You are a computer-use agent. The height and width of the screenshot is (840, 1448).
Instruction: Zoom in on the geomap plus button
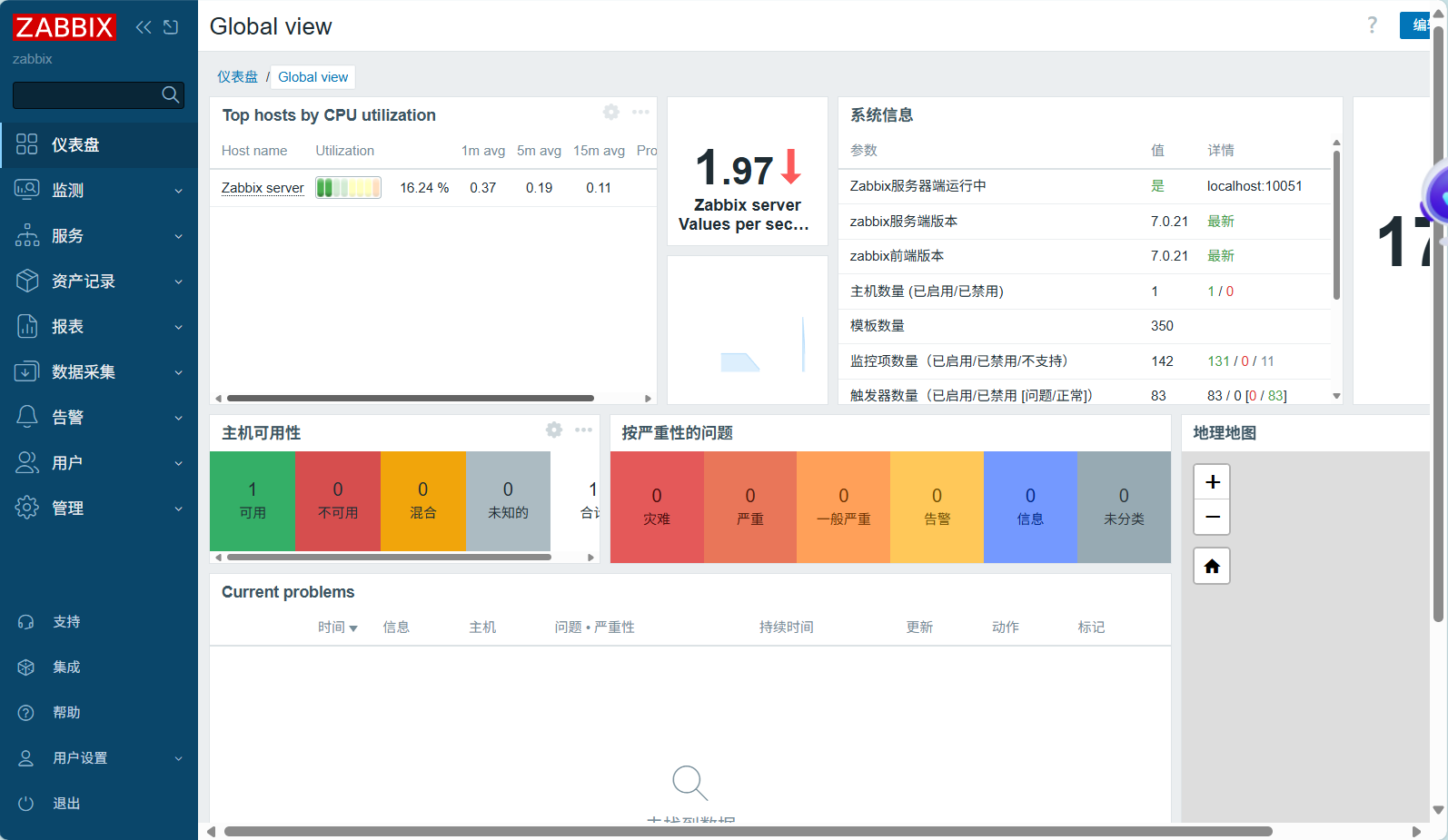point(1212,481)
